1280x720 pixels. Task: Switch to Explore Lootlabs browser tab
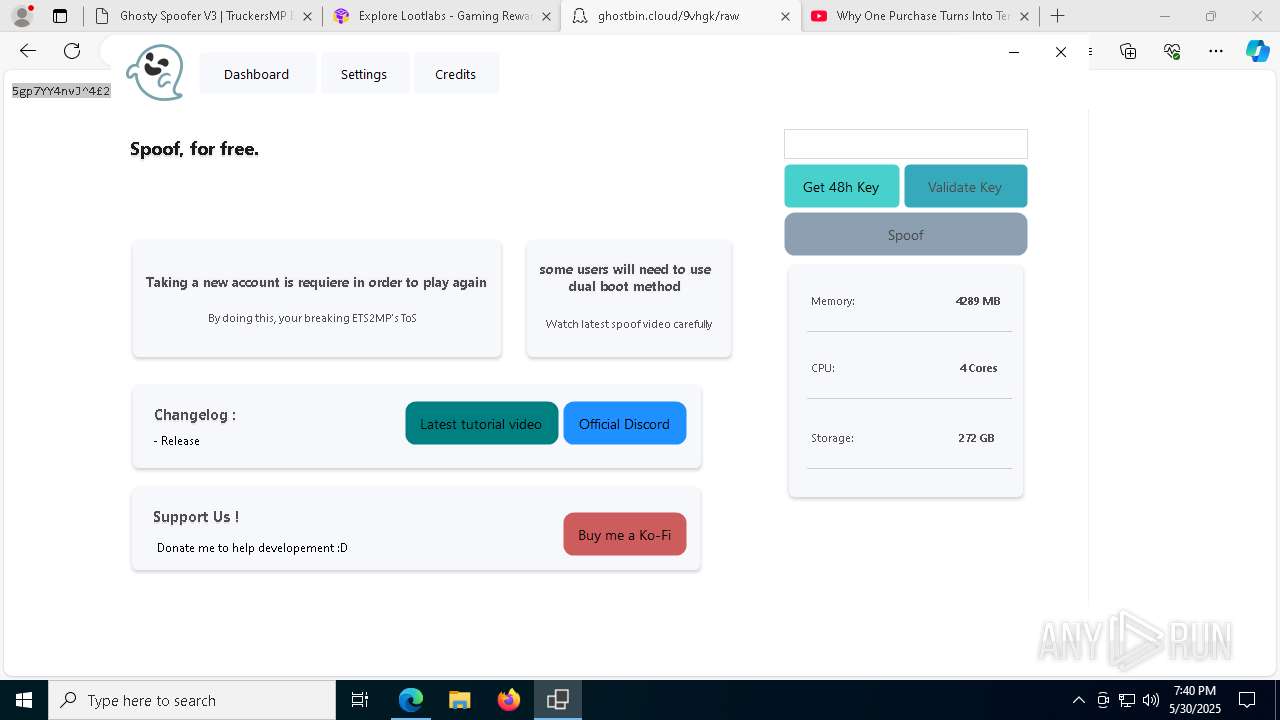[444, 16]
